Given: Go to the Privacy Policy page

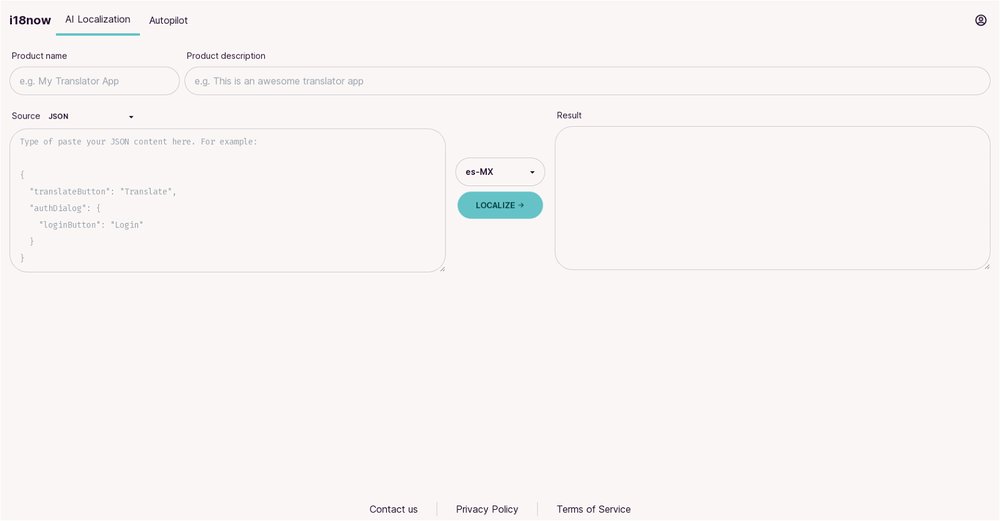Looking at the screenshot, I should (x=487, y=509).
